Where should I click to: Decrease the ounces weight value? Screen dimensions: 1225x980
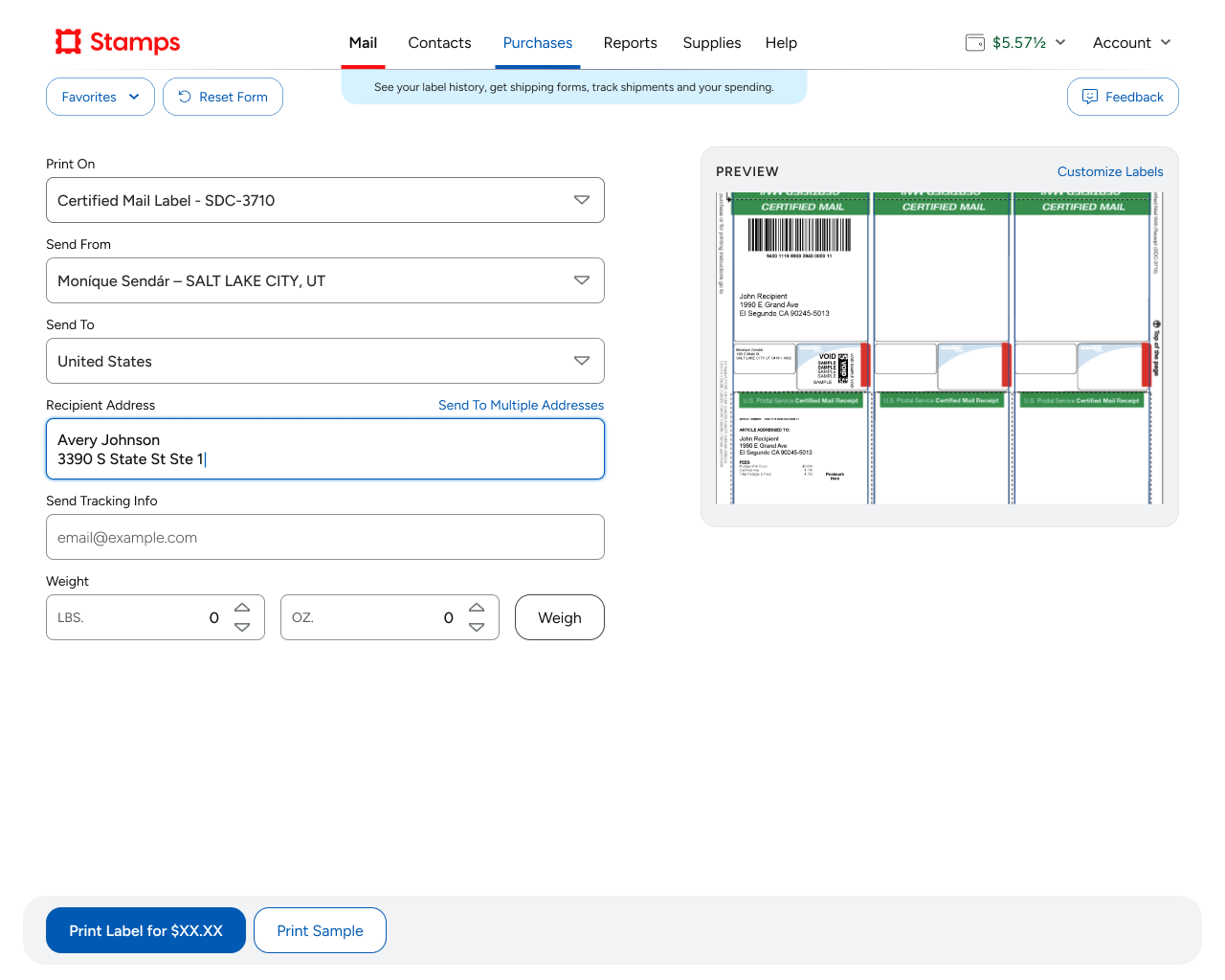[x=477, y=628]
